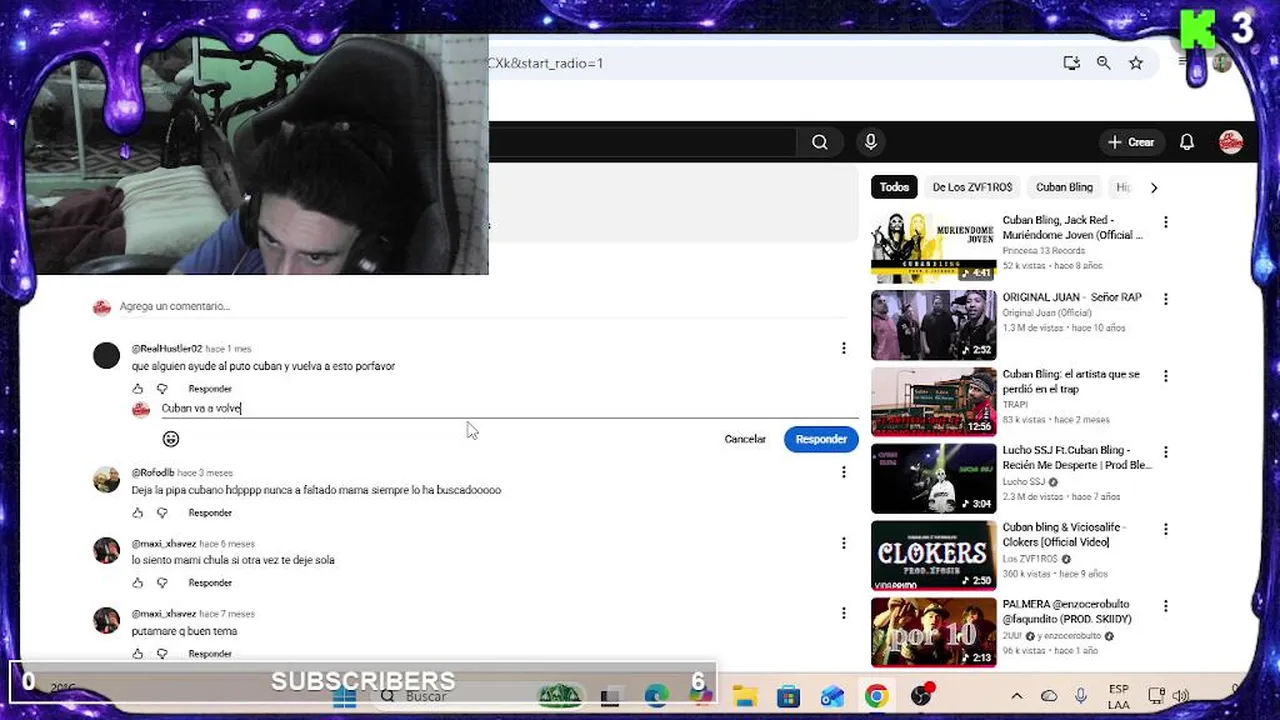Dislike the 'lo siento mami chula' comment
The height and width of the screenshot is (720, 1280).
(162, 583)
